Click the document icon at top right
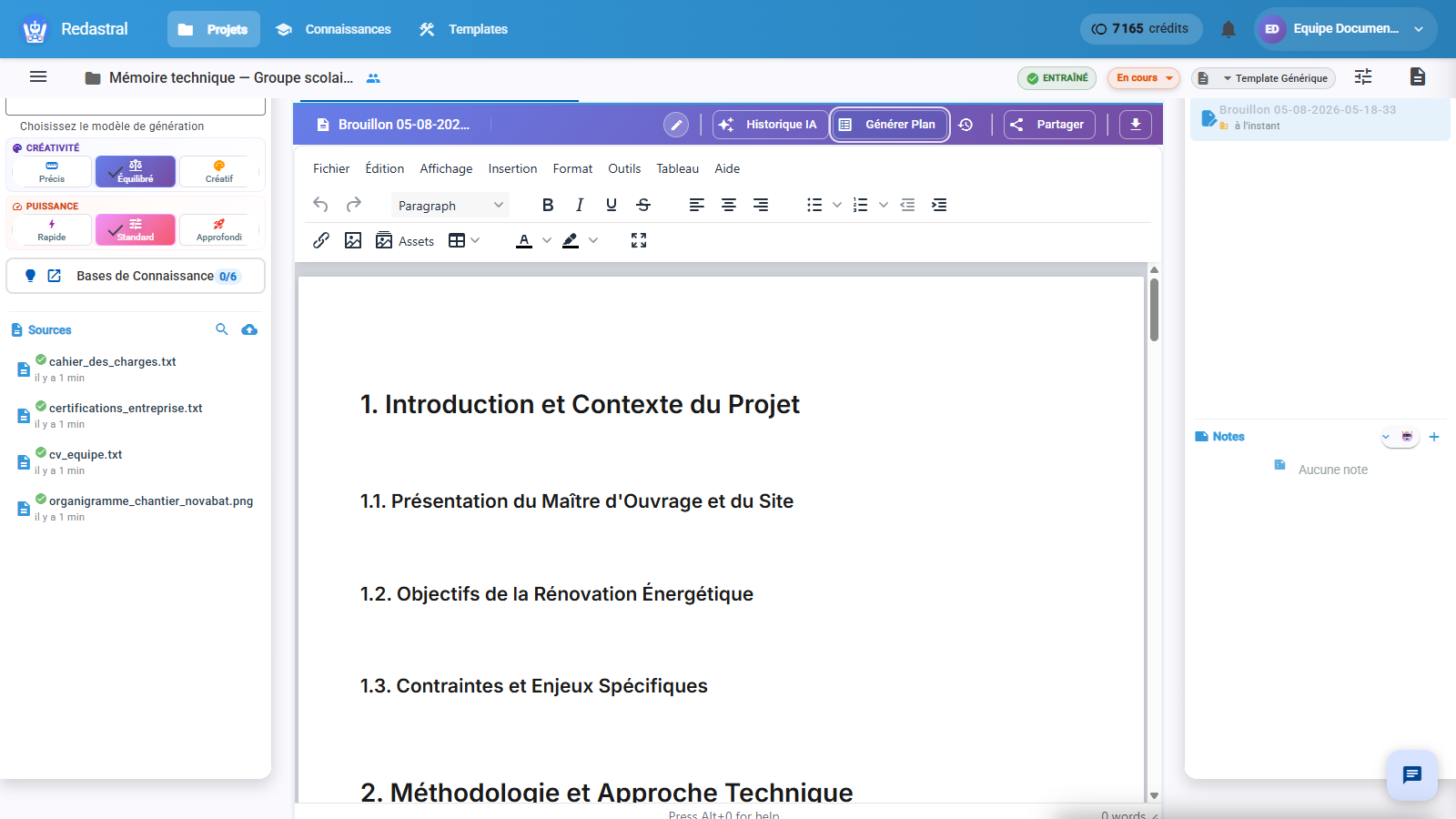 pyautogui.click(x=1418, y=77)
